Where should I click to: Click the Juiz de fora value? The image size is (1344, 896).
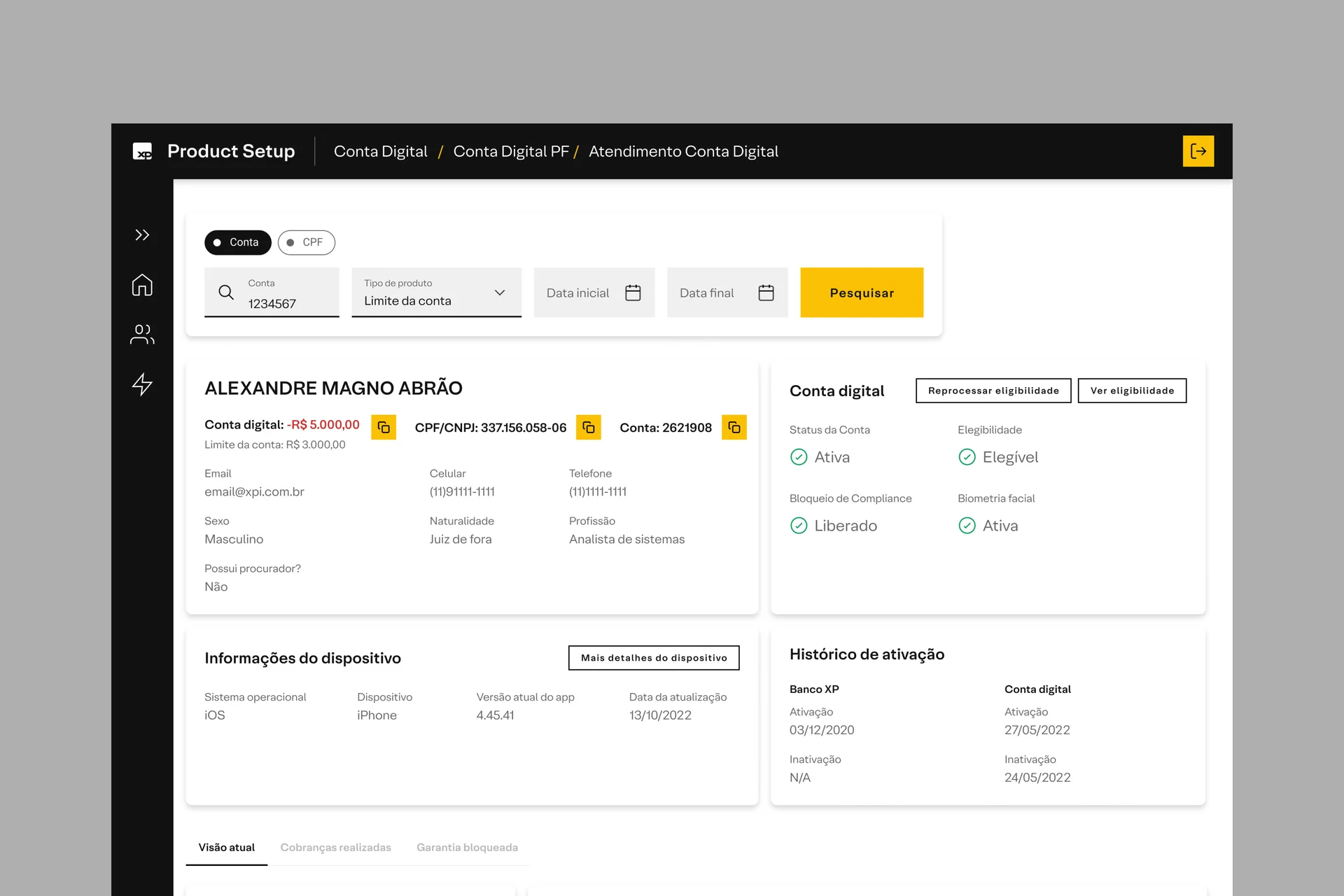click(x=461, y=540)
